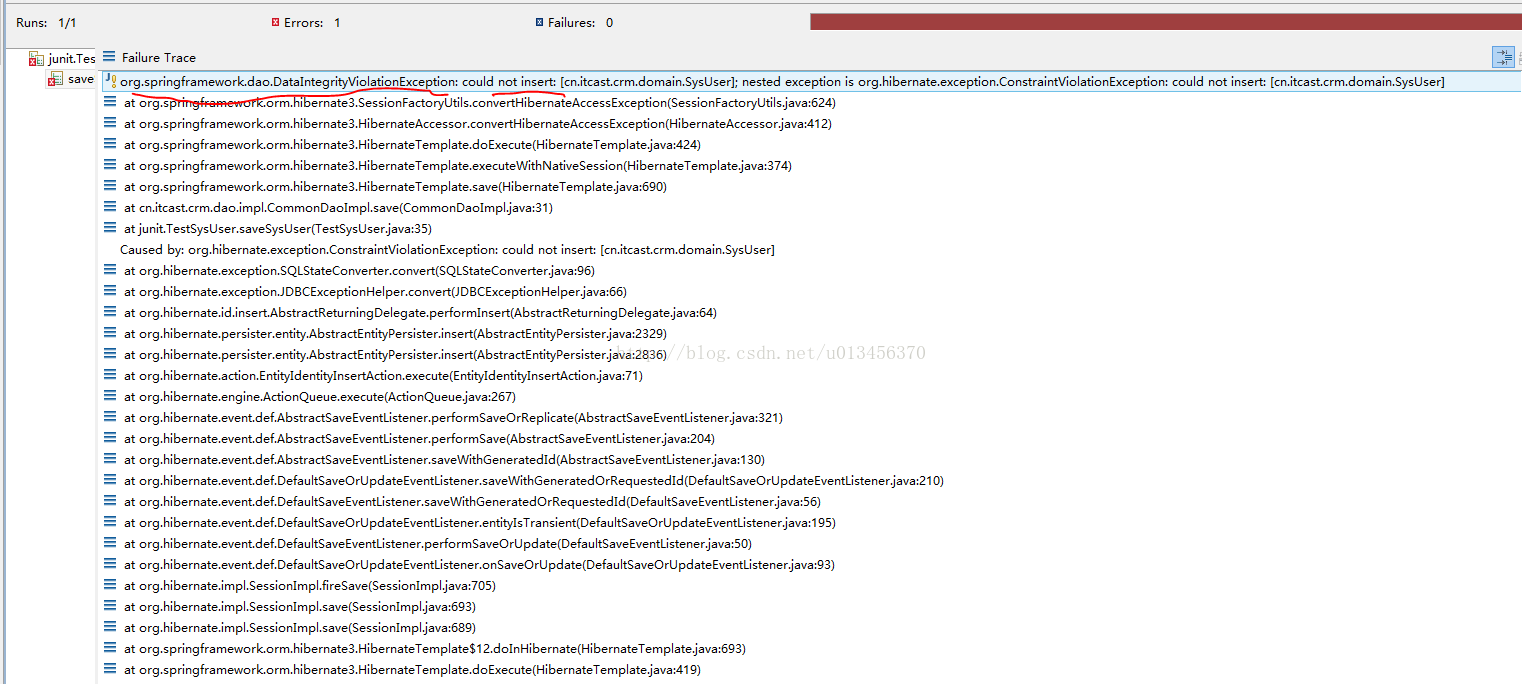The height and width of the screenshot is (684, 1522).
Task: Click stack icon beside TestSysUser.java:35
Action: [110, 228]
